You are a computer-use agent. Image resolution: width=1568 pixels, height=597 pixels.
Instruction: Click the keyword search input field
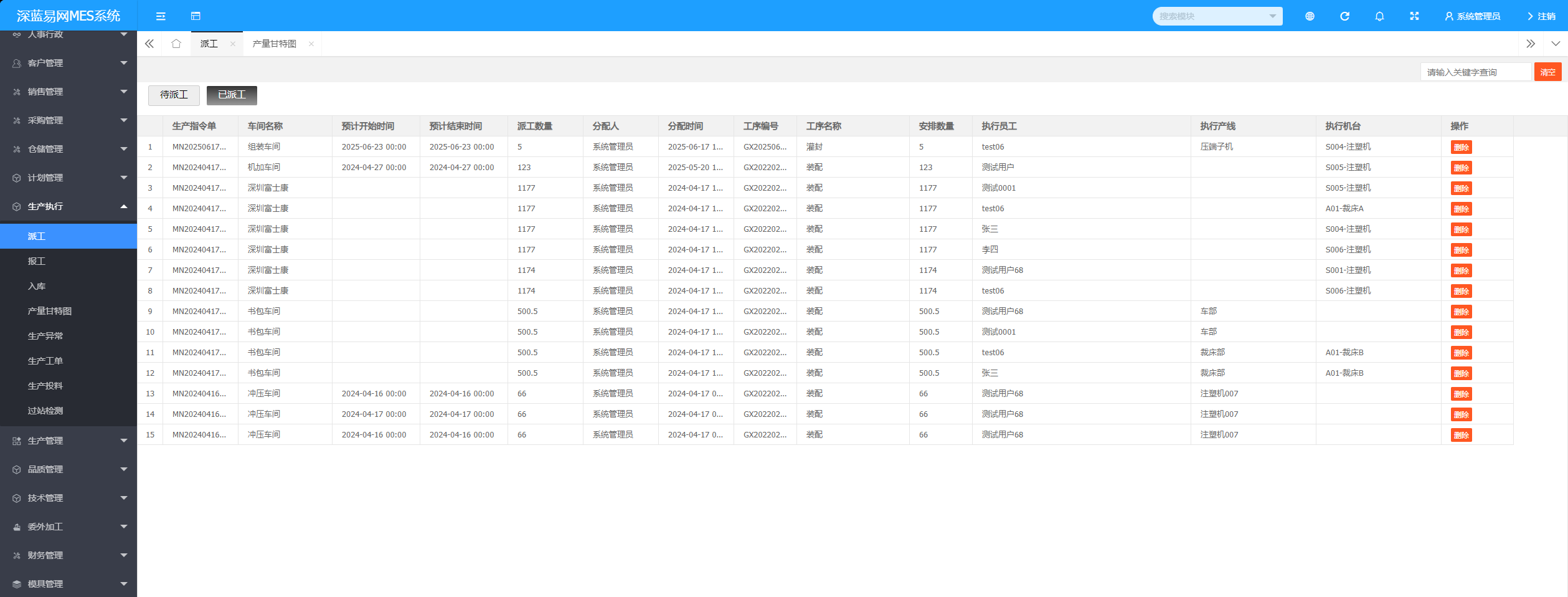pyautogui.click(x=1475, y=72)
